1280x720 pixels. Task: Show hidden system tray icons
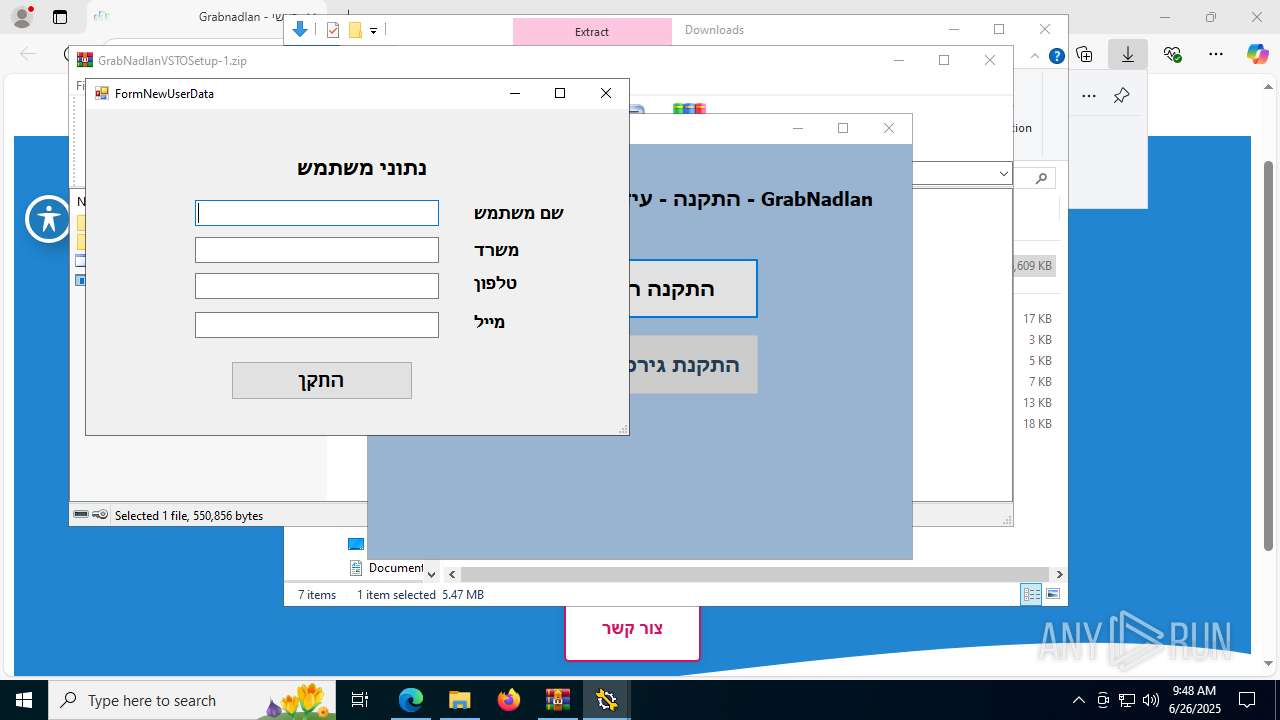1078,700
